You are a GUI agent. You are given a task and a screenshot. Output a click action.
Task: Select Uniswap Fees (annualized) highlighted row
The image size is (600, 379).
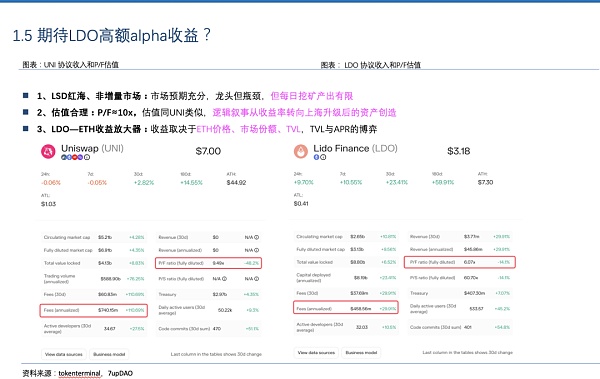pyautogui.click(x=94, y=310)
